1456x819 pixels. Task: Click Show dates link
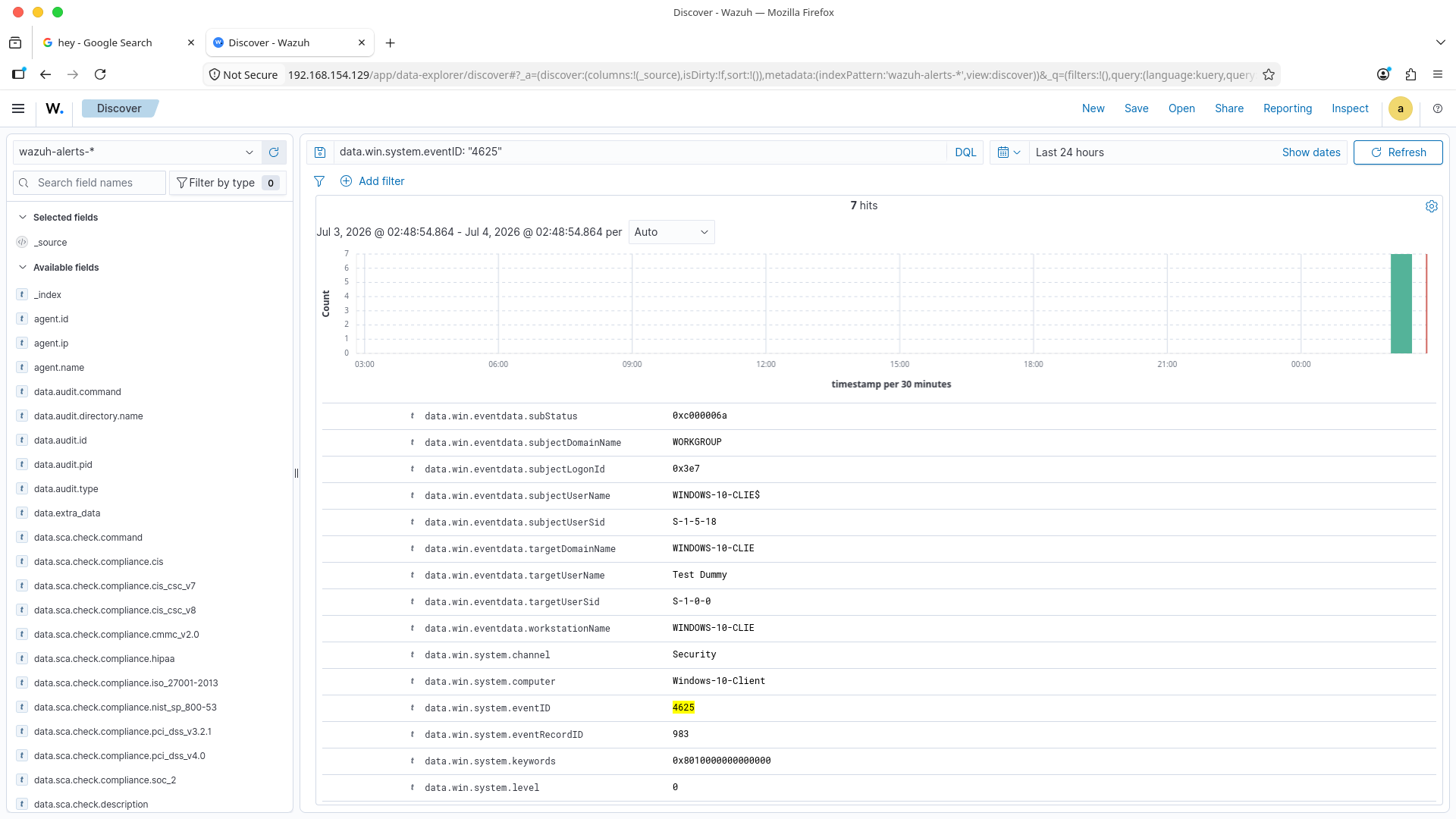[x=1310, y=152]
